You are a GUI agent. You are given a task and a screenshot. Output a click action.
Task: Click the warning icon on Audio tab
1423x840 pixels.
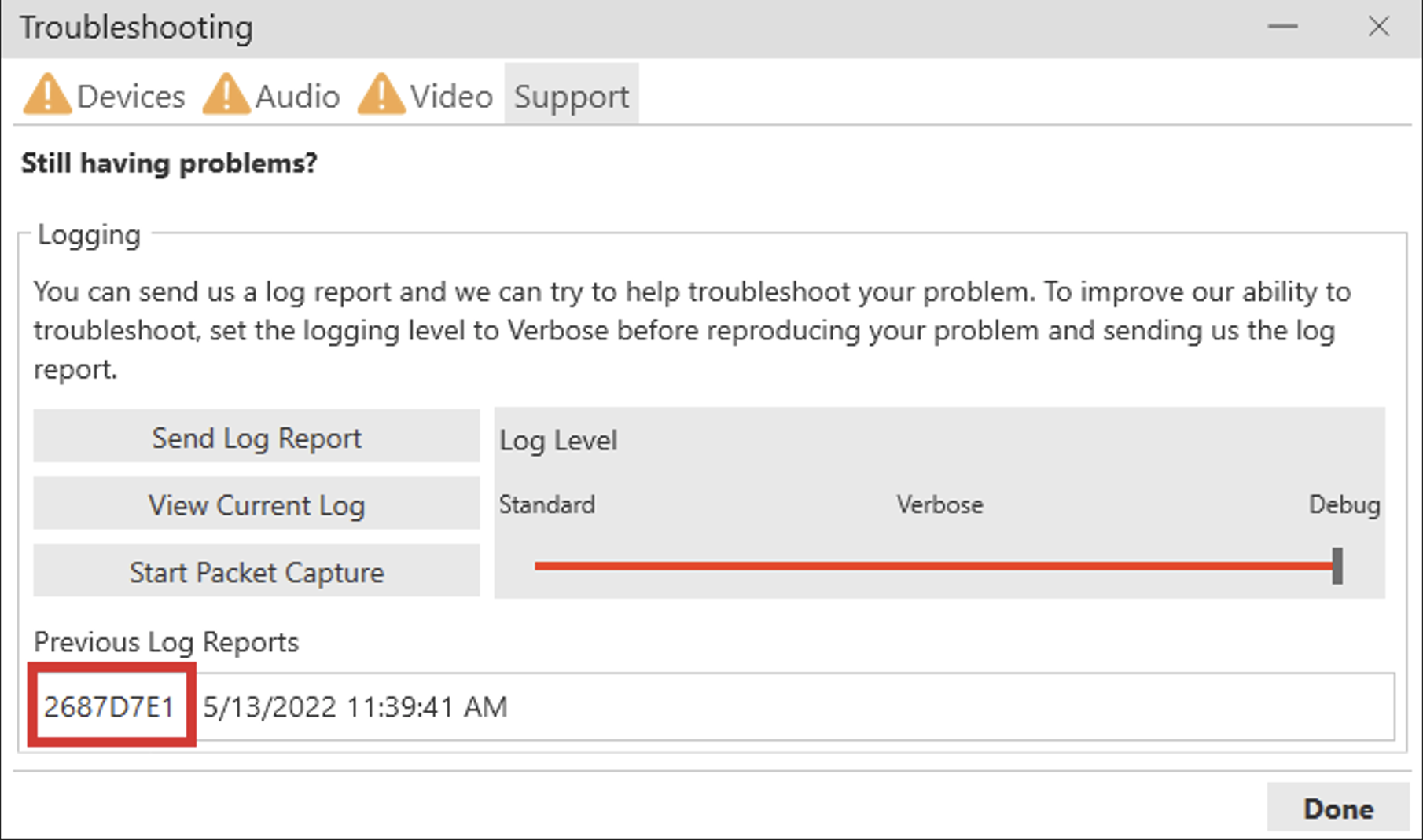coord(227,94)
